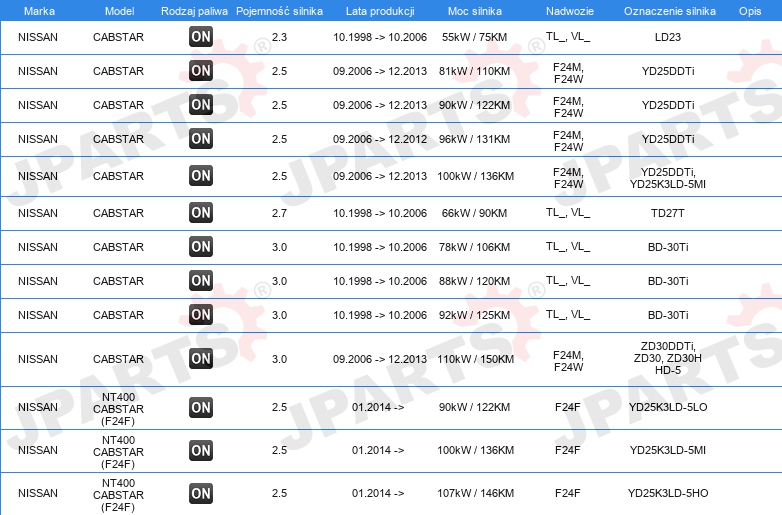Click the ON fuel icon in the 88kW / 120KM row
This screenshot has height=515, width=782.
click(201, 280)
